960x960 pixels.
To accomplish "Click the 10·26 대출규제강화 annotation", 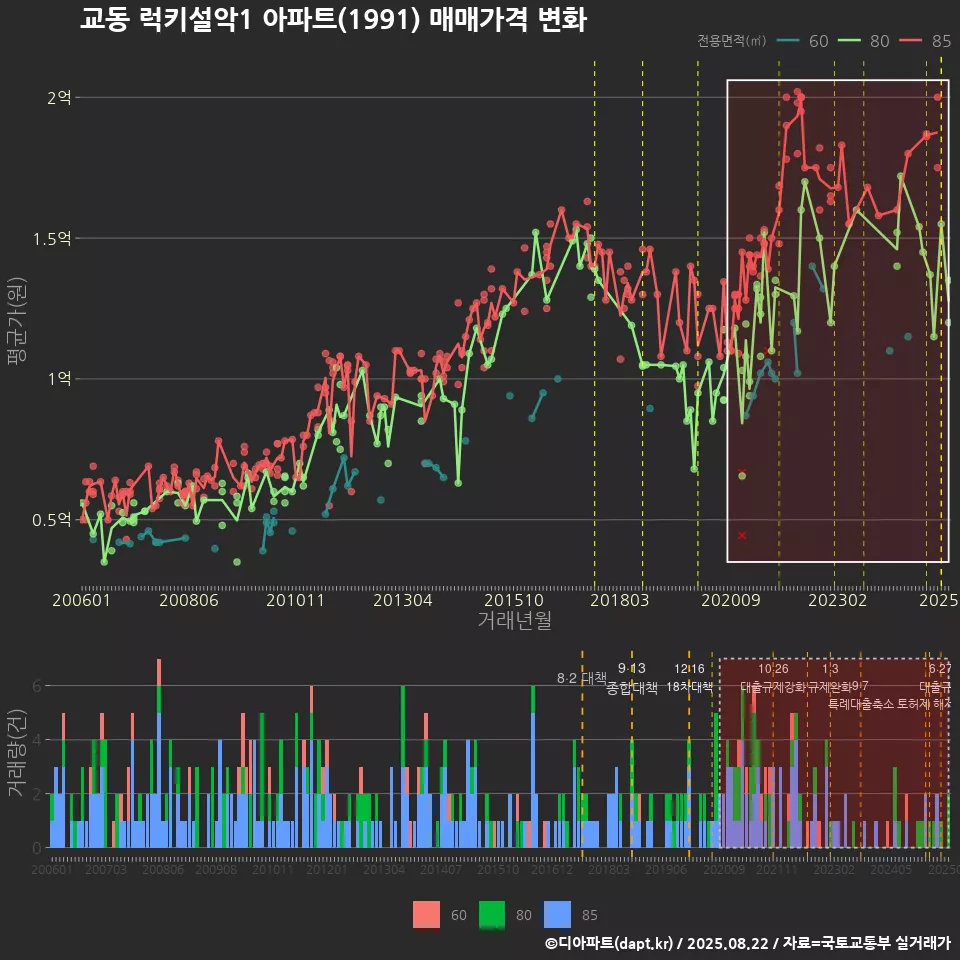I will (773, 677).
